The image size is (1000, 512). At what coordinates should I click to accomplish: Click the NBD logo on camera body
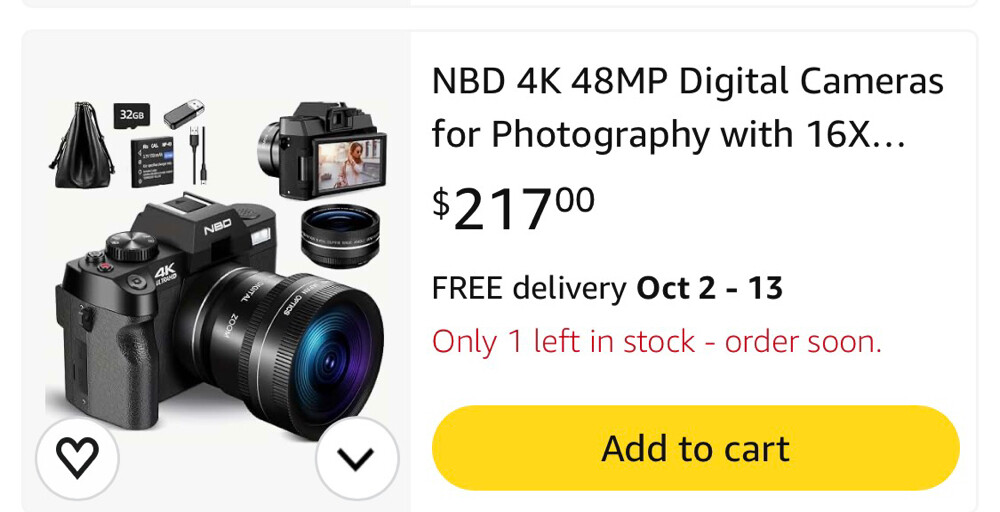pyautogui.click(x=217, y=225)
